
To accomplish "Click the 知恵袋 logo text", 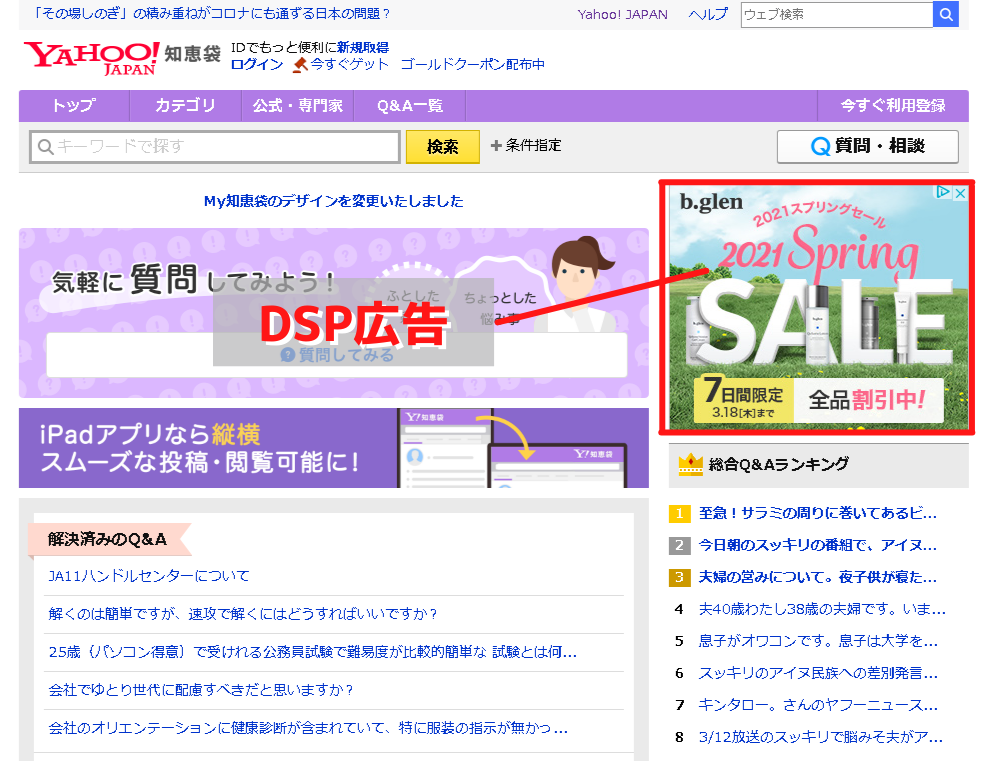I will coord(192,54).
